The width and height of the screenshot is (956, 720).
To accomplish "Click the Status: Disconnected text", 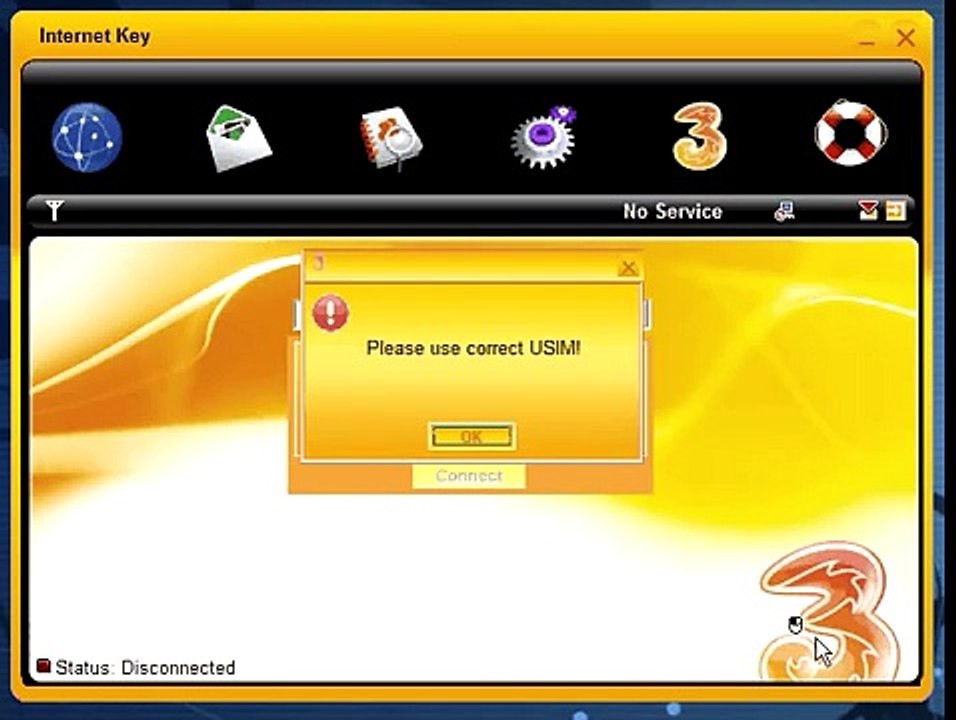I will pos(145,668).
